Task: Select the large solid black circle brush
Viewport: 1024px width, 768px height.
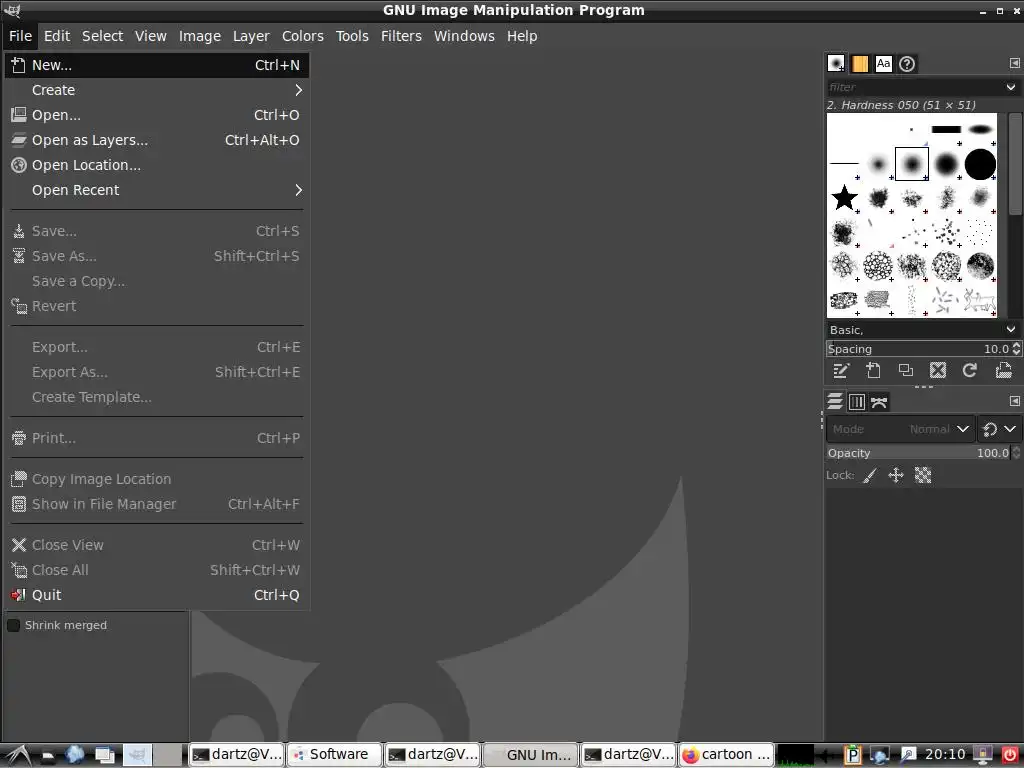Action: (x=980, y=164)
